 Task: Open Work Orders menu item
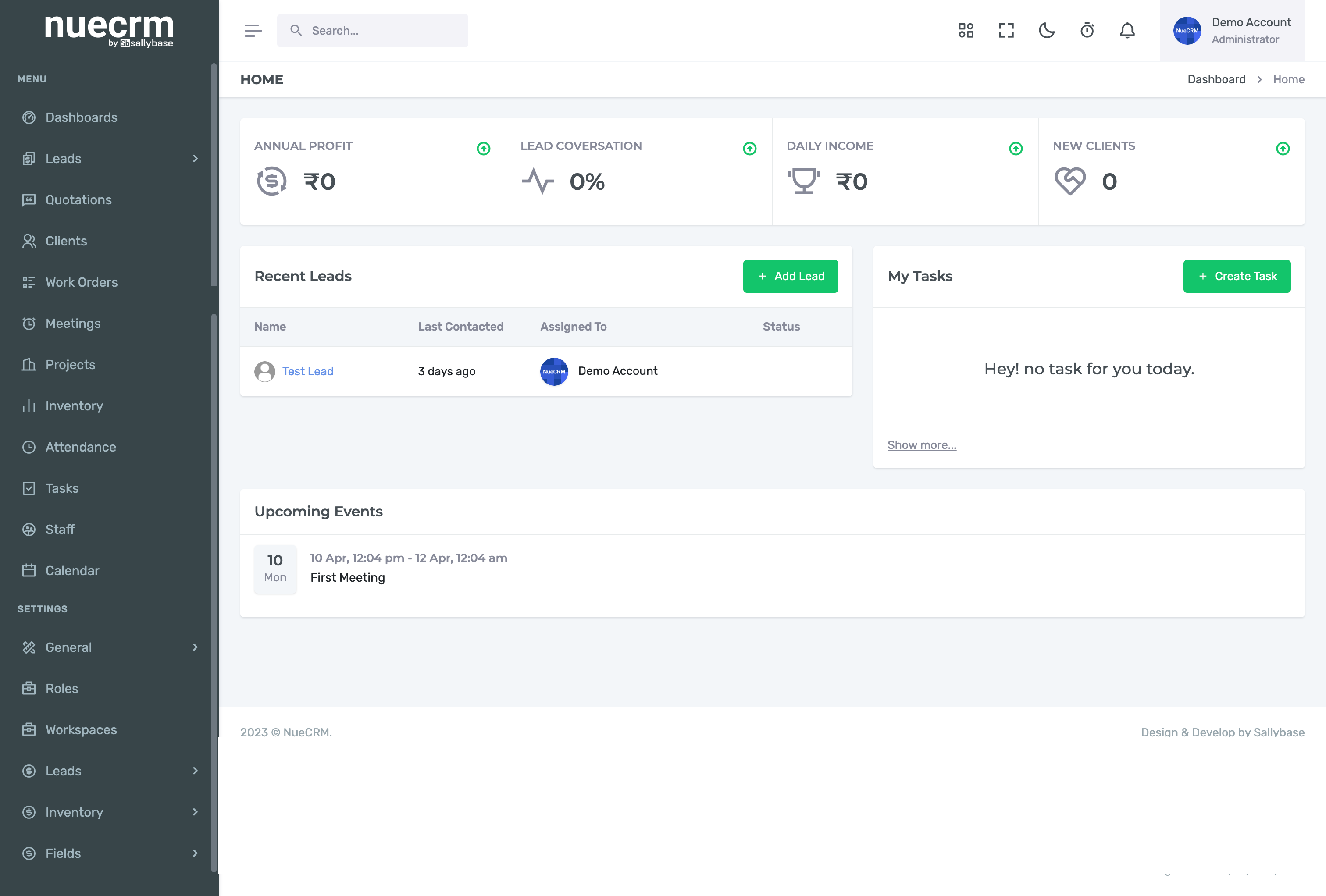tap(81, 282)
